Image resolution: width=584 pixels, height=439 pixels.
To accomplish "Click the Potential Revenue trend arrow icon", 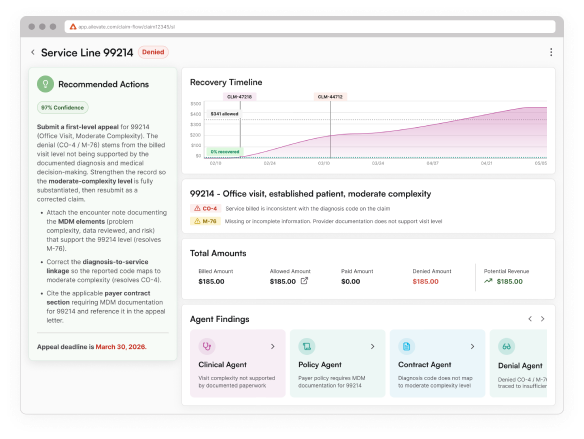I will [488, 281].
